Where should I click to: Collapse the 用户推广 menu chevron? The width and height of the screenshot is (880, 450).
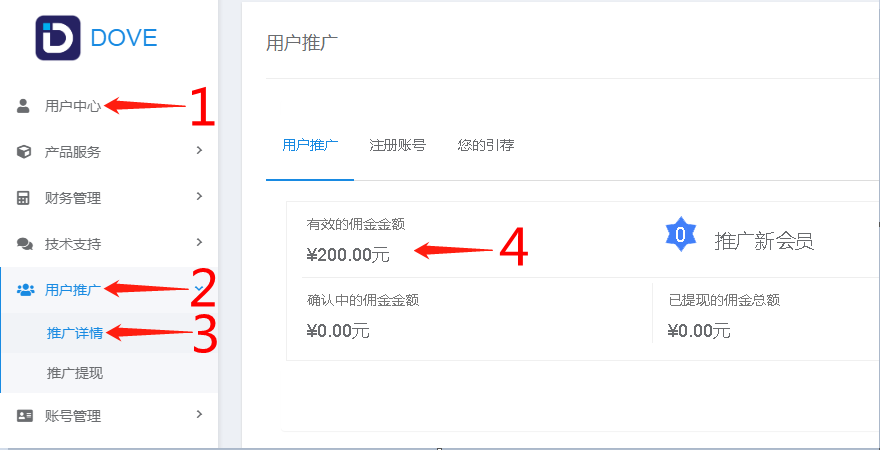click(198, 288)
